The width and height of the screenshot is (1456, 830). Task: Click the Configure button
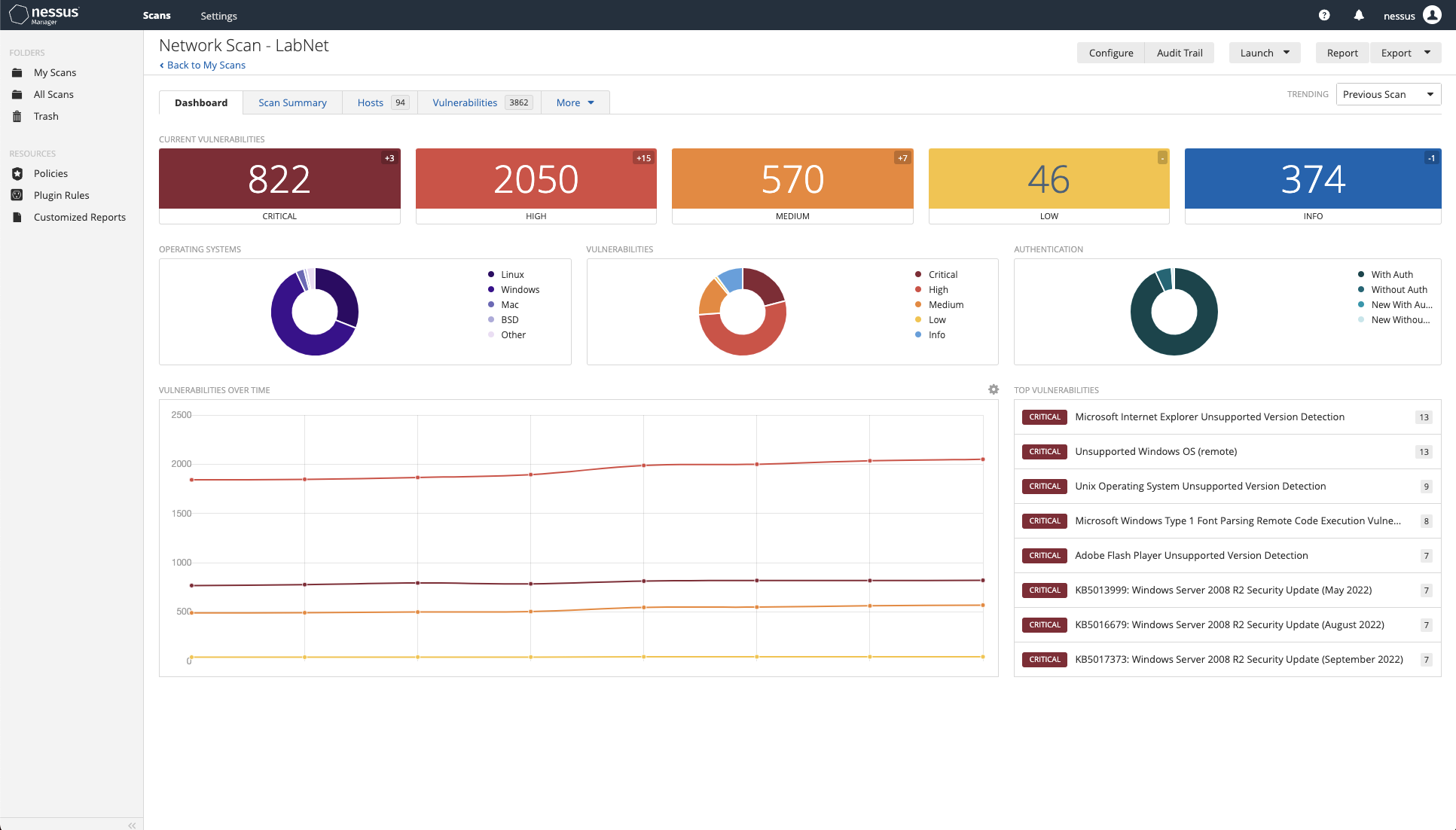coord(1111,53)
